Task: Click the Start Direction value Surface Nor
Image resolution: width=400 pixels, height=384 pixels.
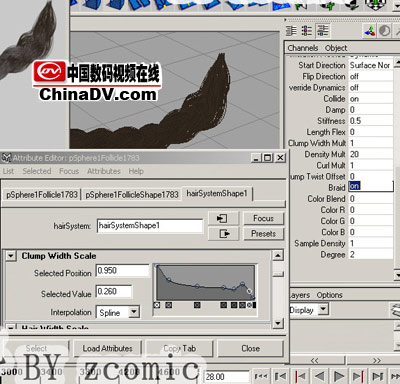Action: pyautogui.click(x=371, y=65)
